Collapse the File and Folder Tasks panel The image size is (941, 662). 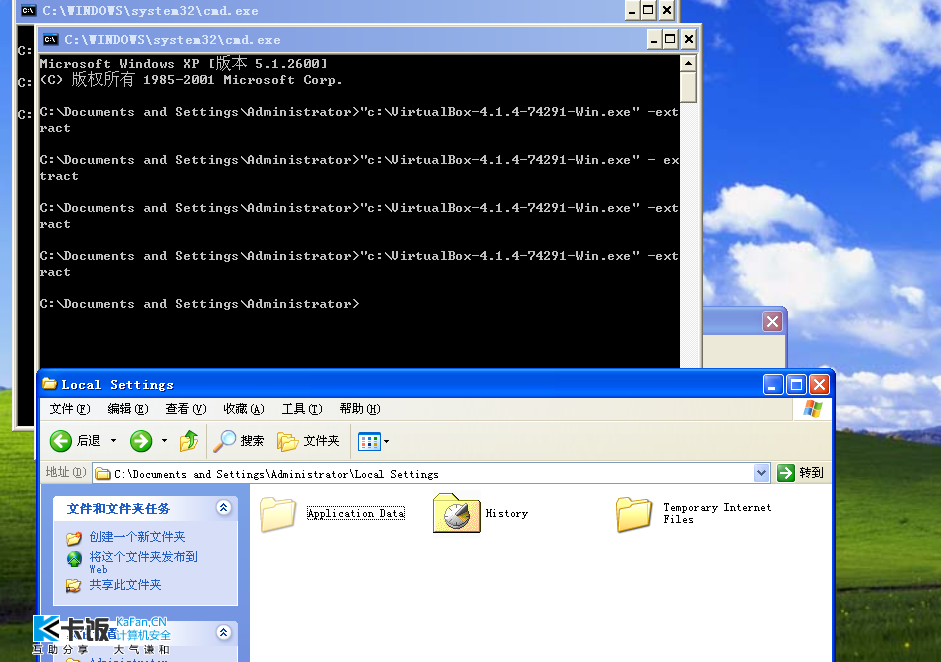pyautogui.click(x=224, y=508)
